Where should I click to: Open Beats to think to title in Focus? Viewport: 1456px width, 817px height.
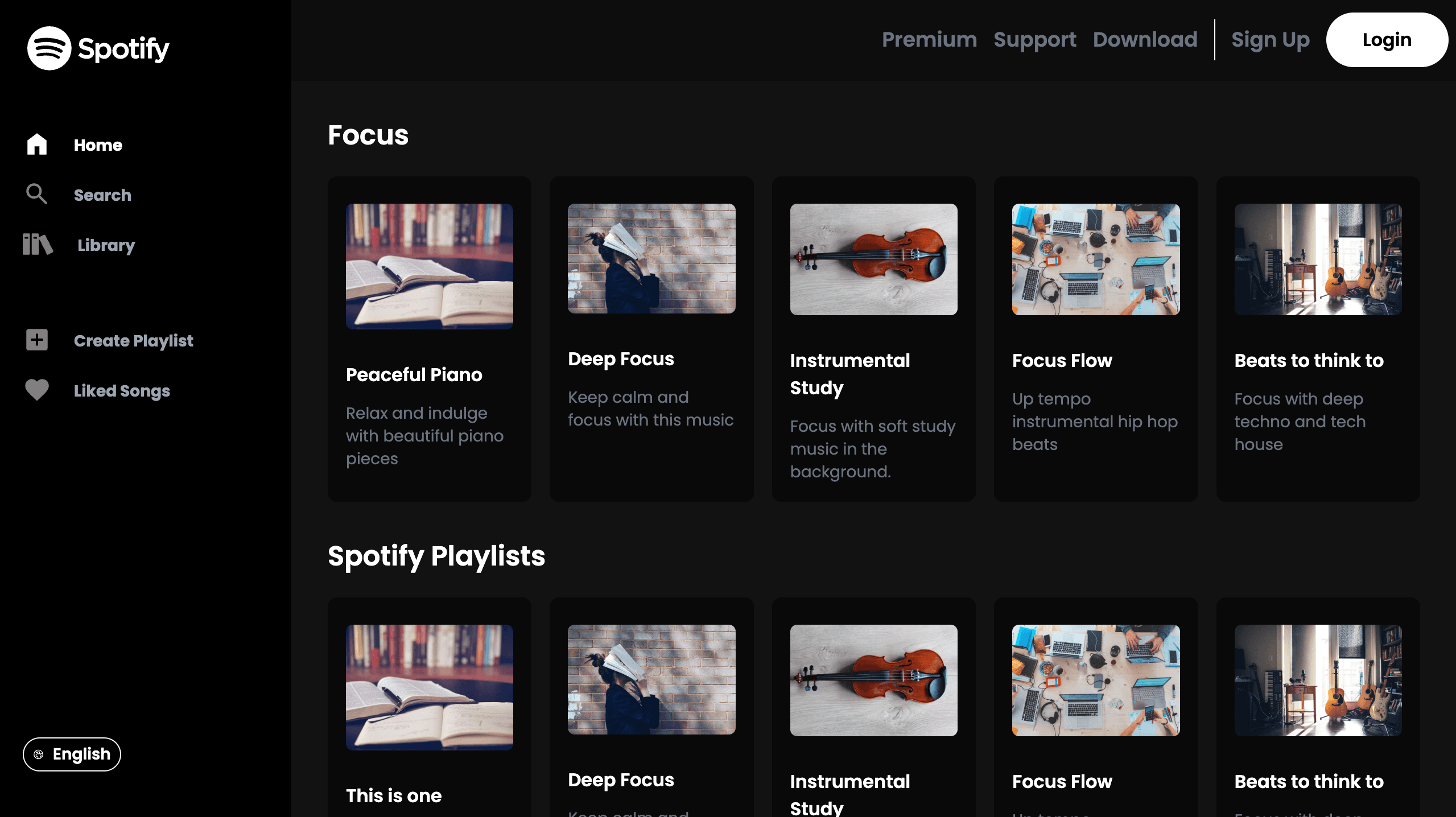(1309, 361)
